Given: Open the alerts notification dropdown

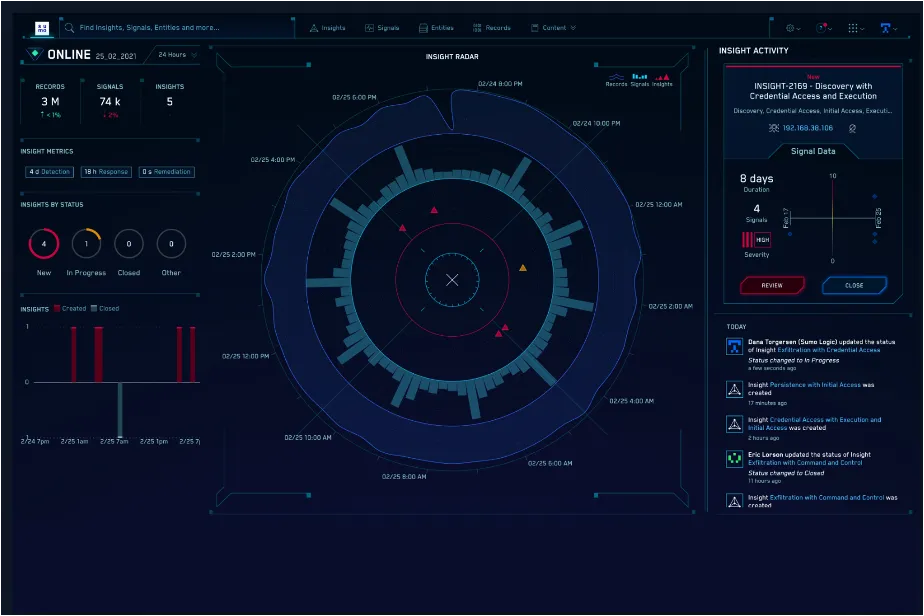Looking at the screenshot, I should pos(823,28).
